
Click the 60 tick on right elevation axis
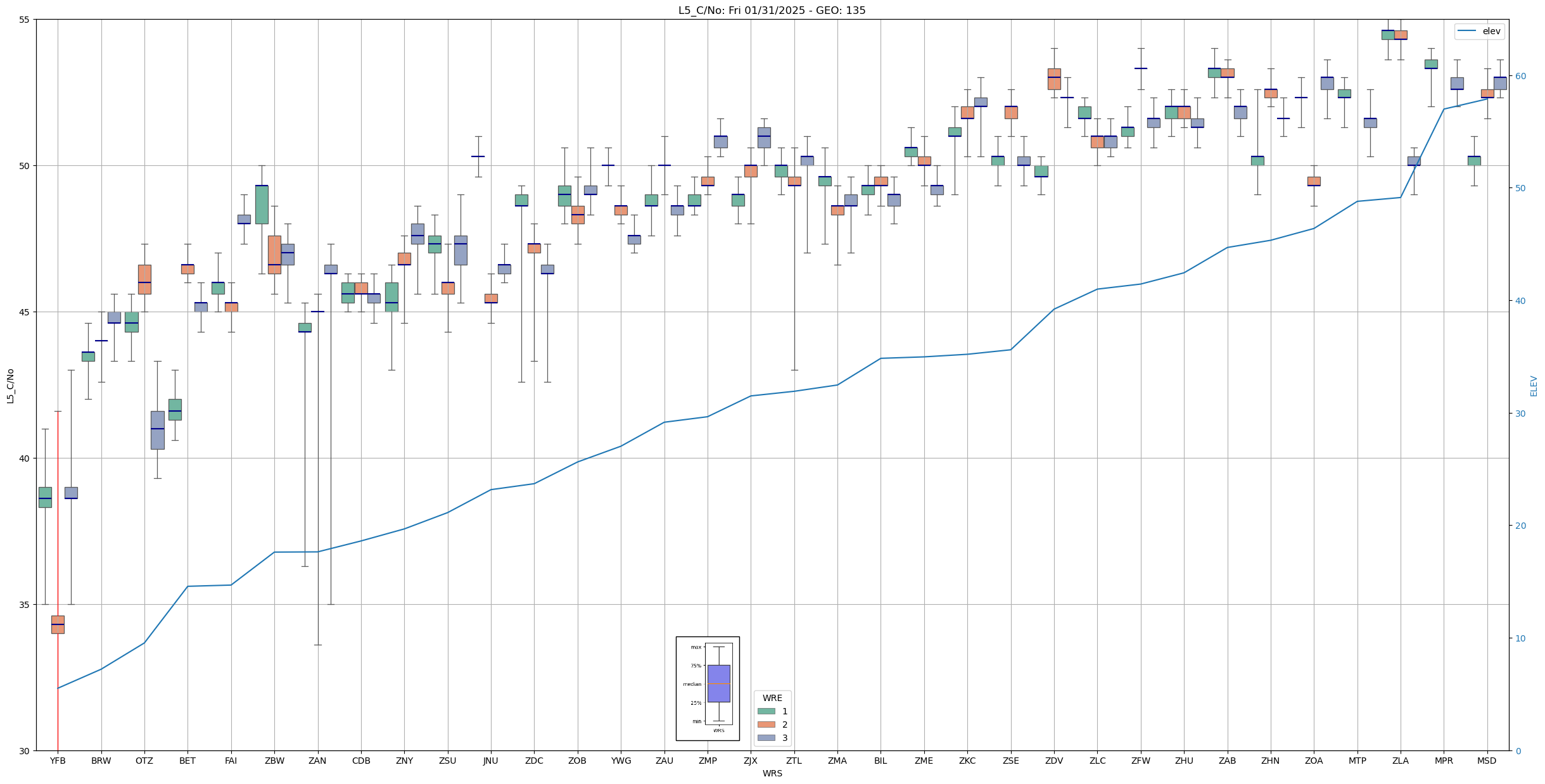(x=1519, y=76)
